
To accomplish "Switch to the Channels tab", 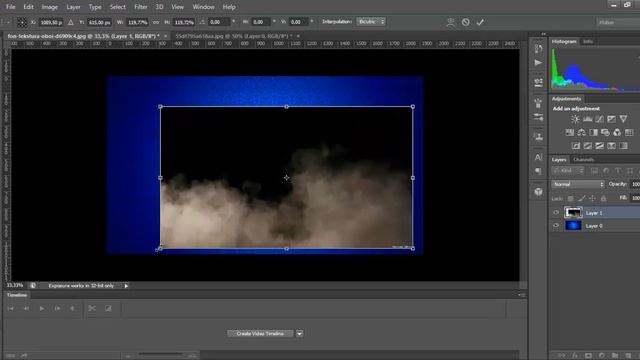I will point(584,160).
